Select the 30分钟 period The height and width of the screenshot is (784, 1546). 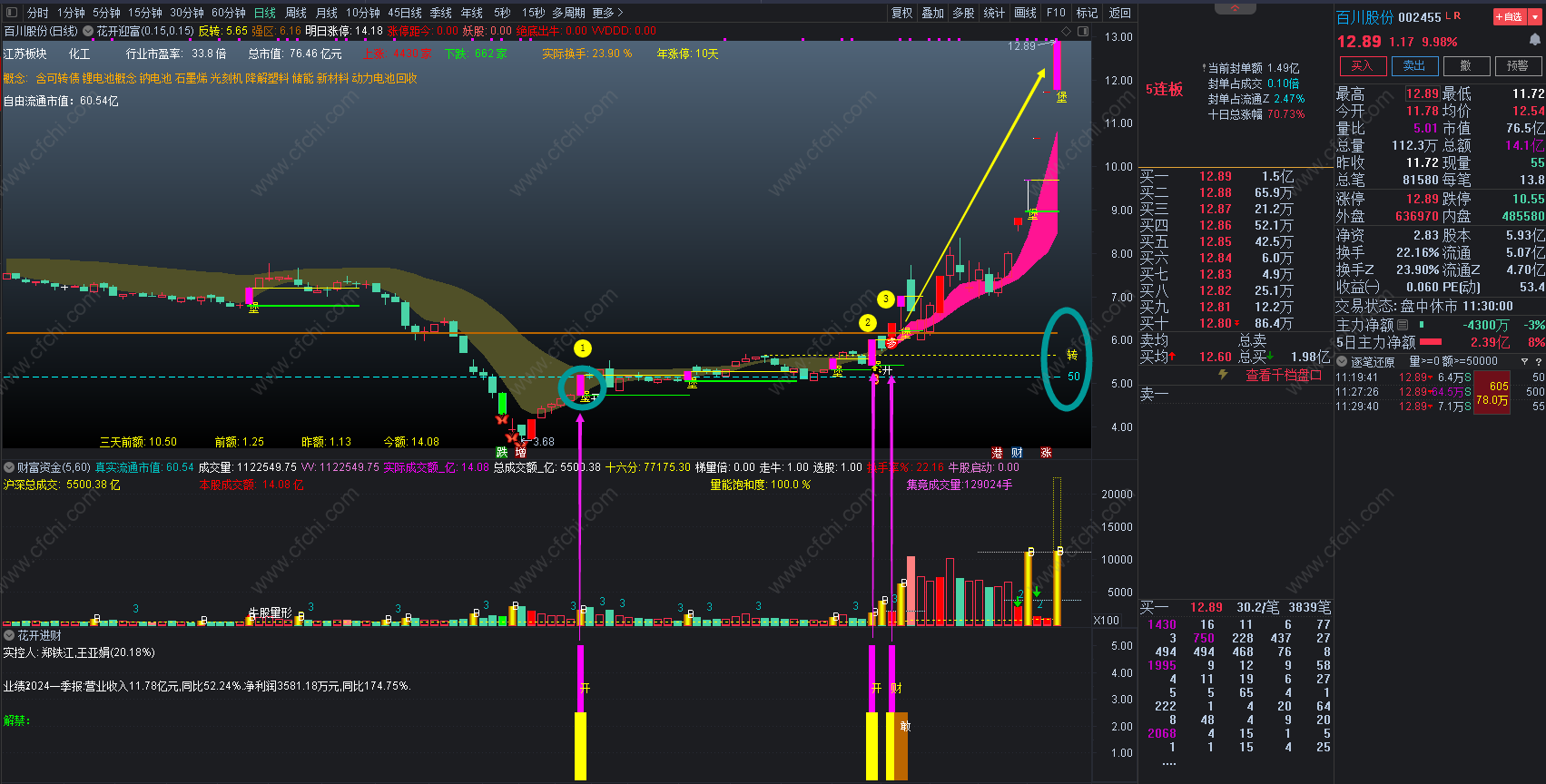187,13
